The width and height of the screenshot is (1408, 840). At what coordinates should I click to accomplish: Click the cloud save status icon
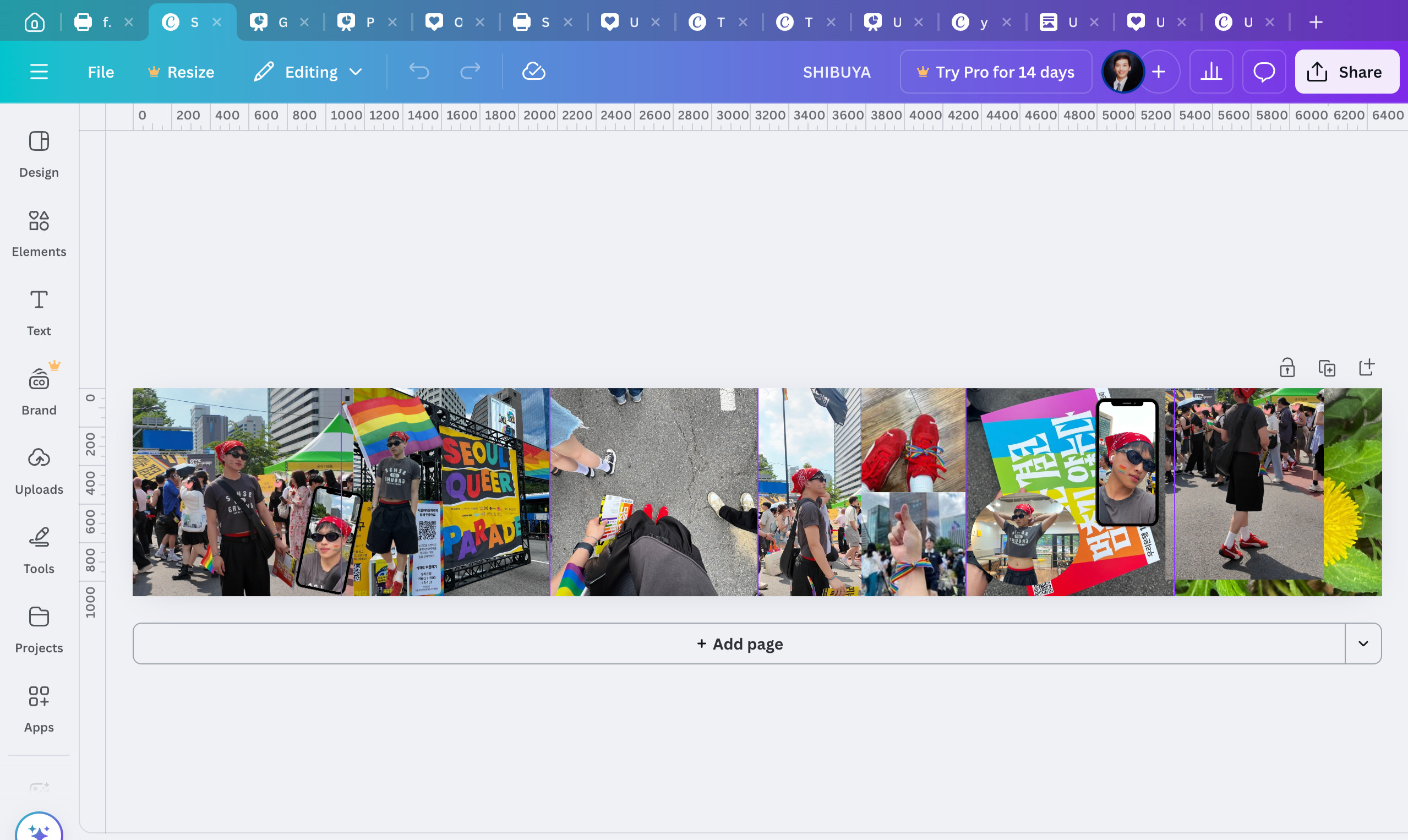[533, 72]
